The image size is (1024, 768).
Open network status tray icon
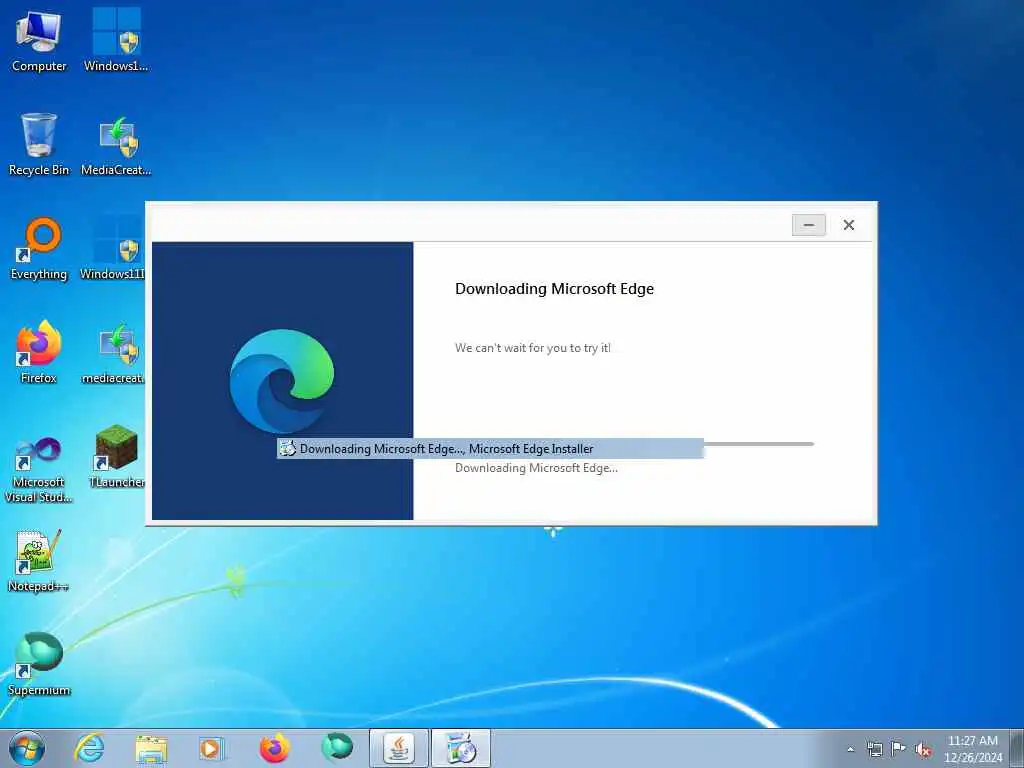[874, 749]
